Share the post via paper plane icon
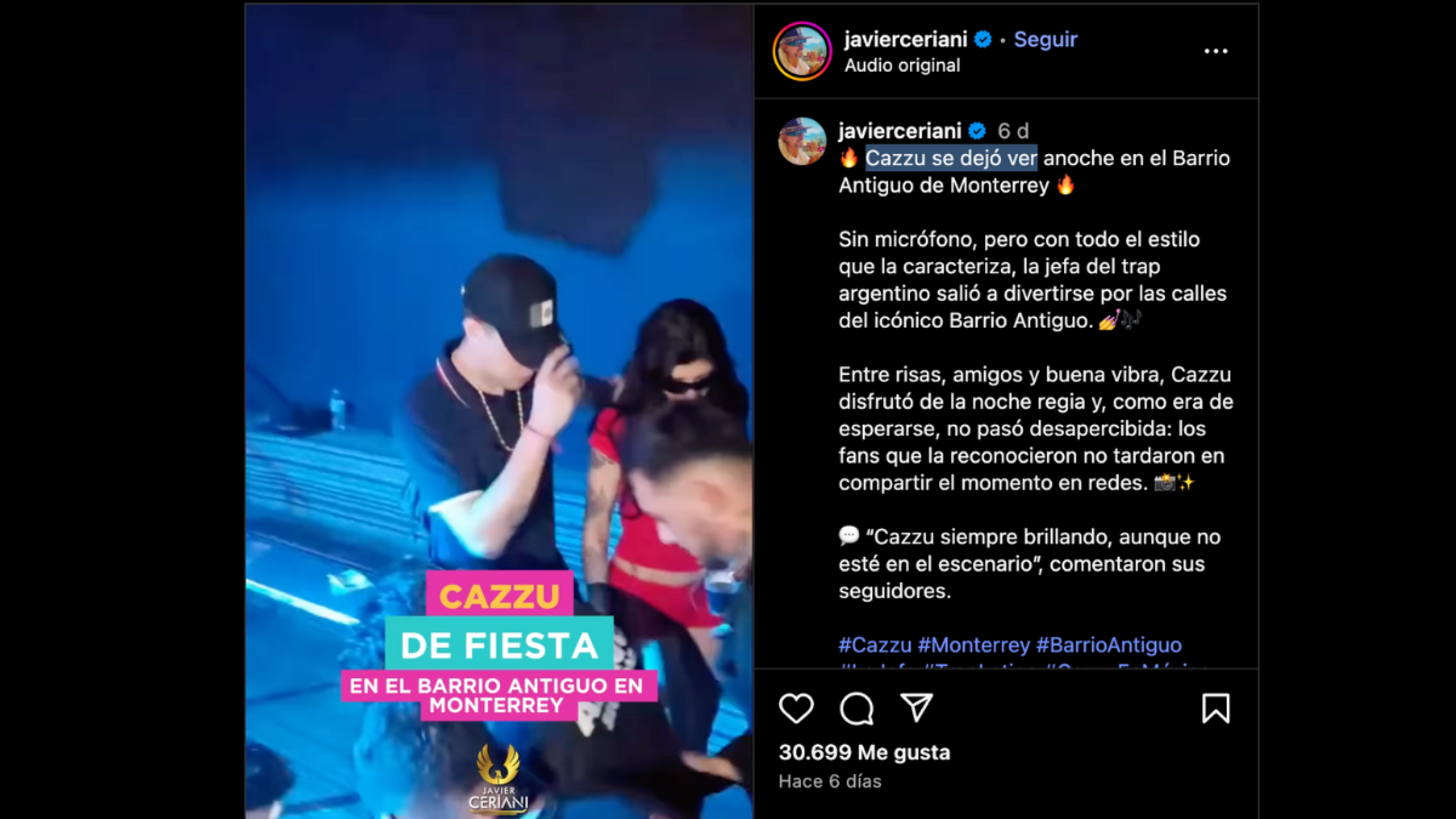The height and width of the screenshot is (819, 1456). (x=916, y=708)
